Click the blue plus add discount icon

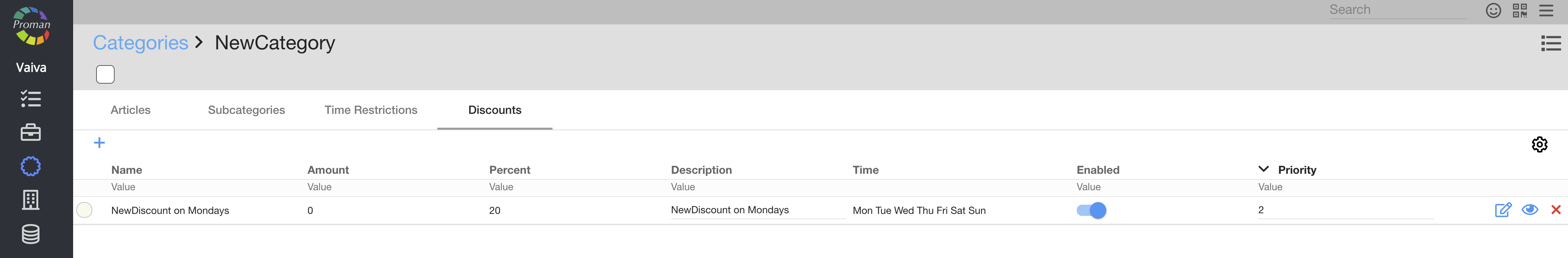(x=99, y=143)
